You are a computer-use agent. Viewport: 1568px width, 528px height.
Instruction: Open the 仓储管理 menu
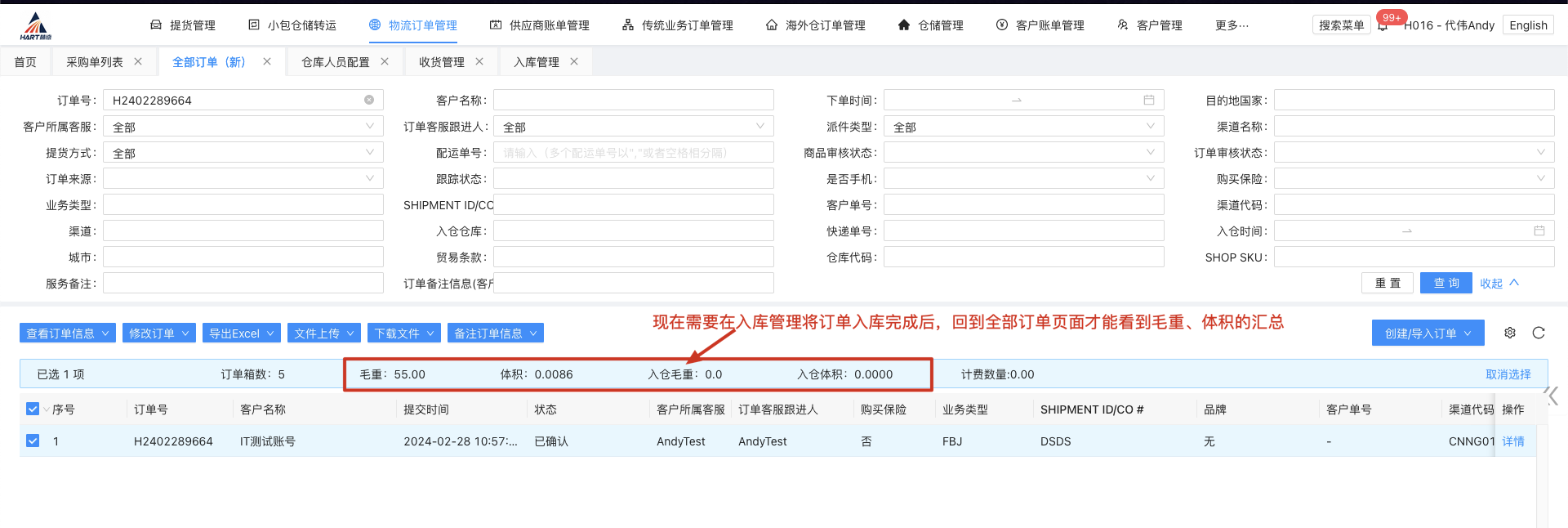[x=930, y=25]
